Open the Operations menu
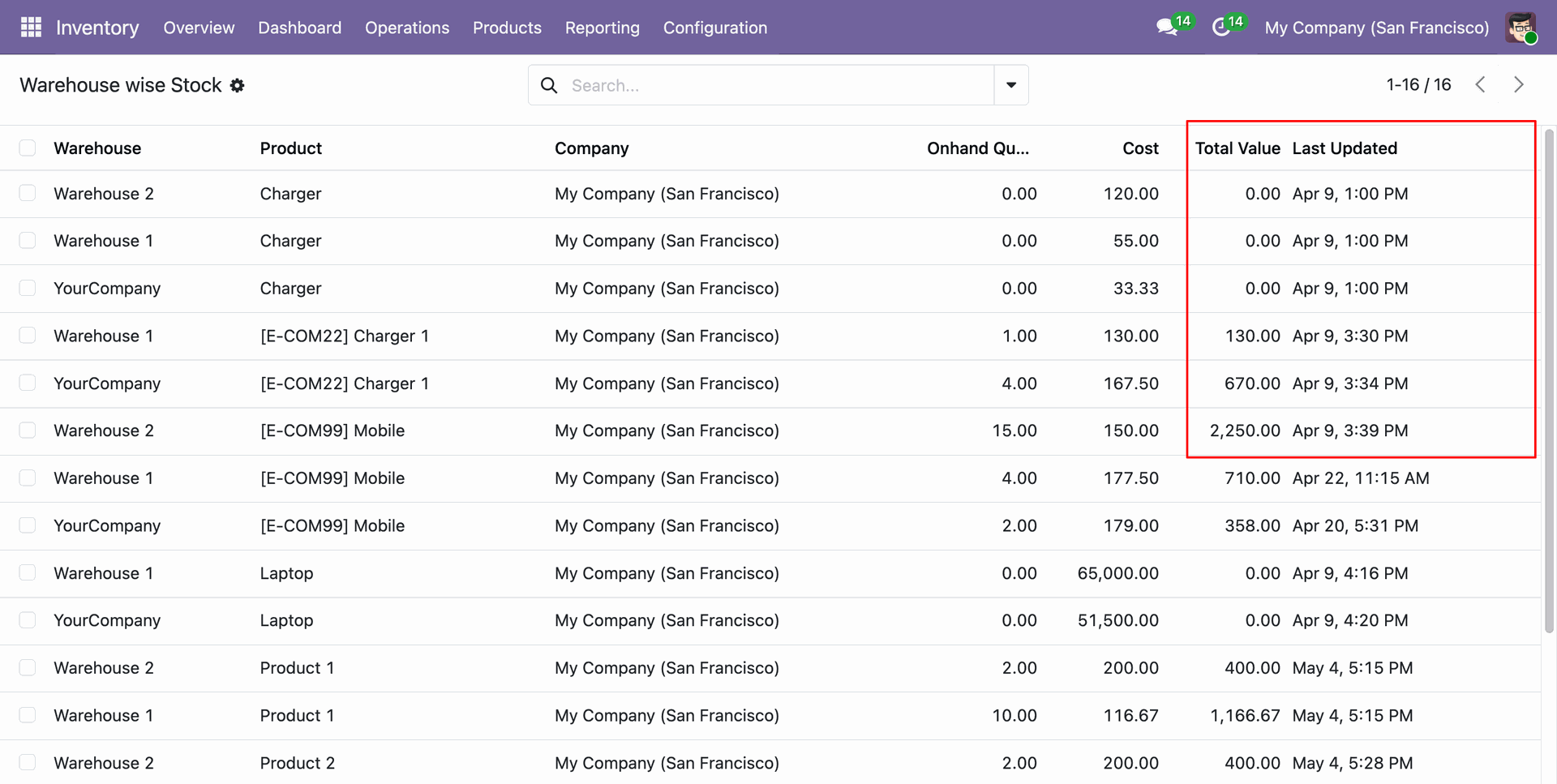The image size is (1557, 784). click(407, 28)
